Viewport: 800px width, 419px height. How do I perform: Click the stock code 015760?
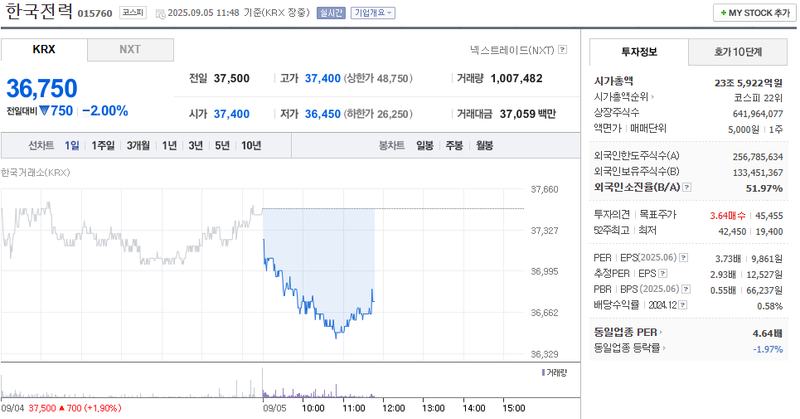coord(95,14)
